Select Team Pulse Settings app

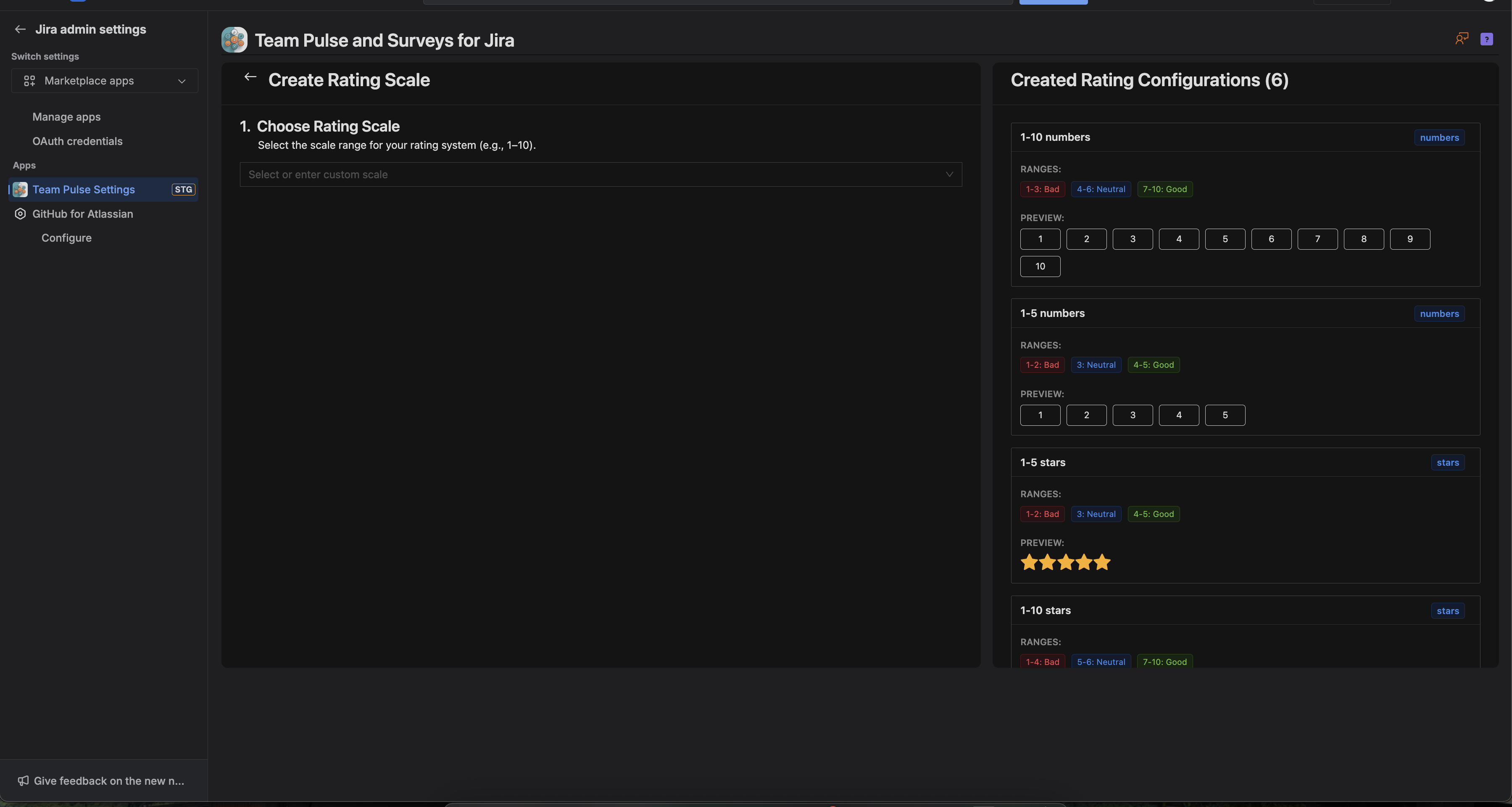pos(83,190)
